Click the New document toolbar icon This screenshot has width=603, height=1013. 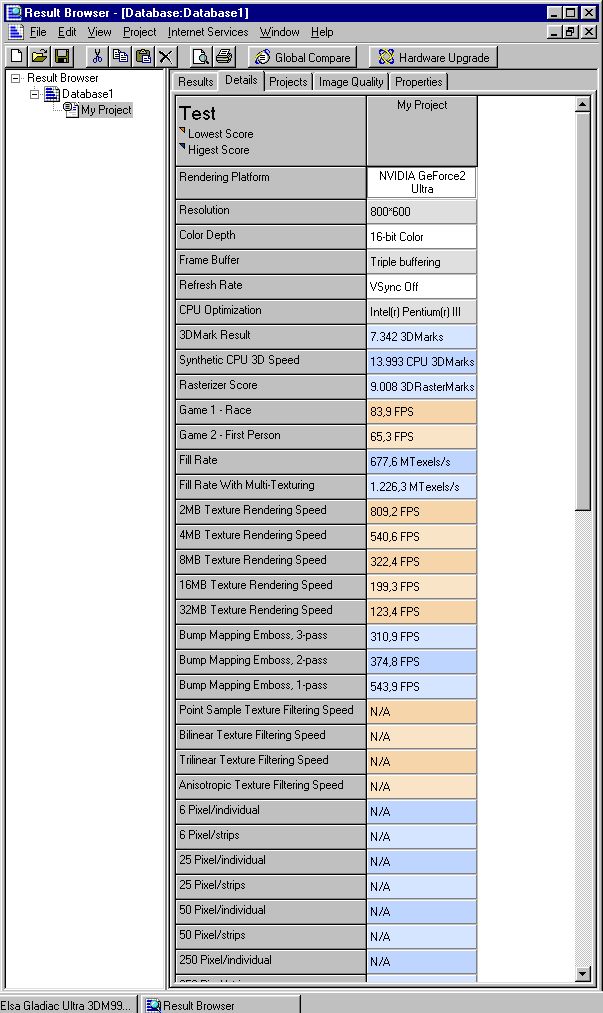[17, 57]
